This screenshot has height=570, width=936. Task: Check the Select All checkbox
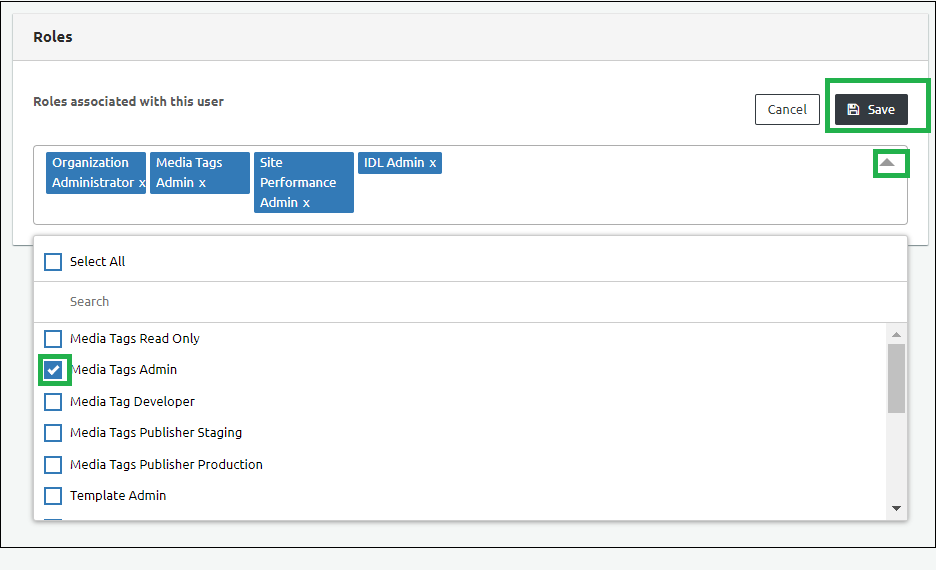coord(53,262)
